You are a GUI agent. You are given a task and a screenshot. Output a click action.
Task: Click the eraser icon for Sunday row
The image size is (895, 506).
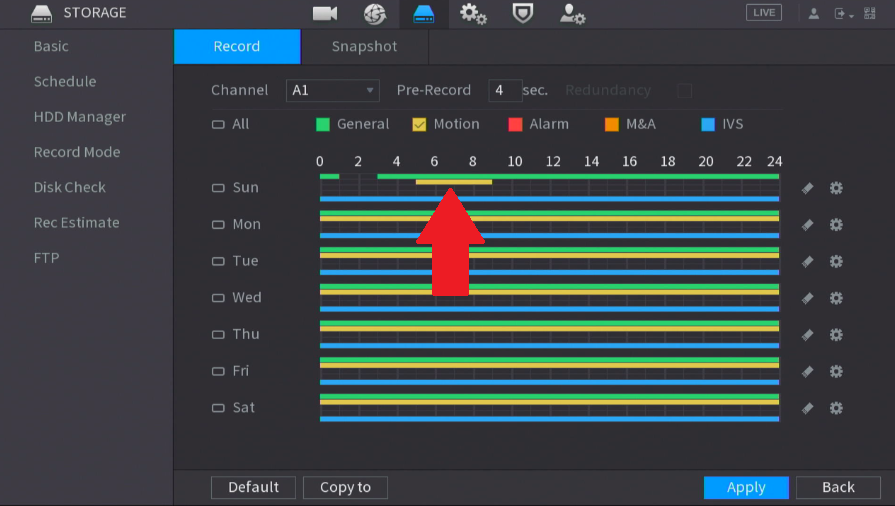click(x=807, y=188)
